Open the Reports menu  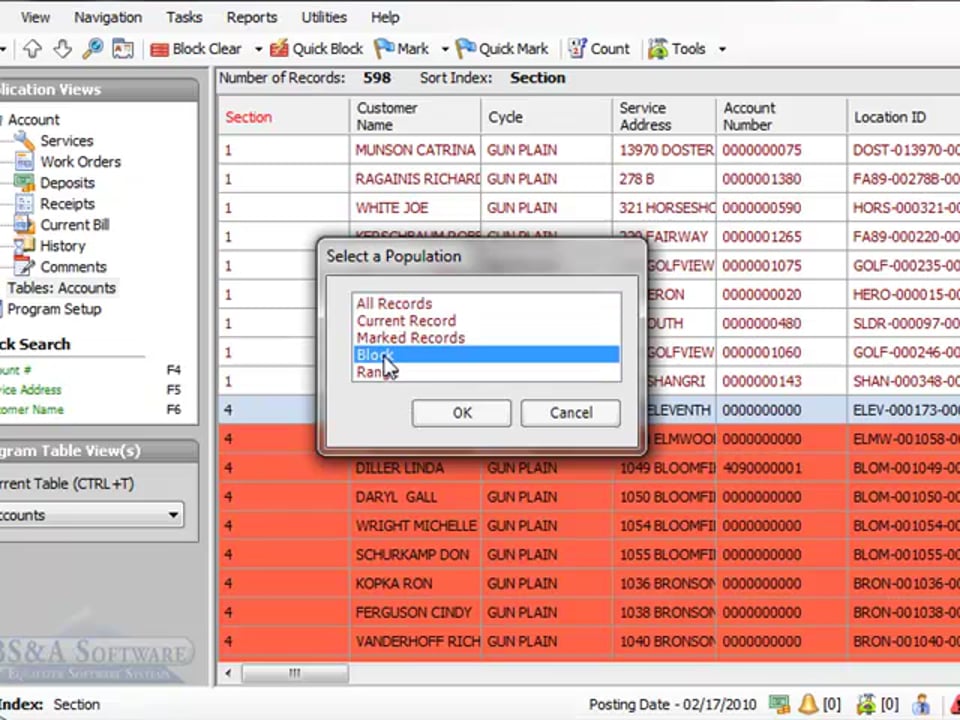251,17
